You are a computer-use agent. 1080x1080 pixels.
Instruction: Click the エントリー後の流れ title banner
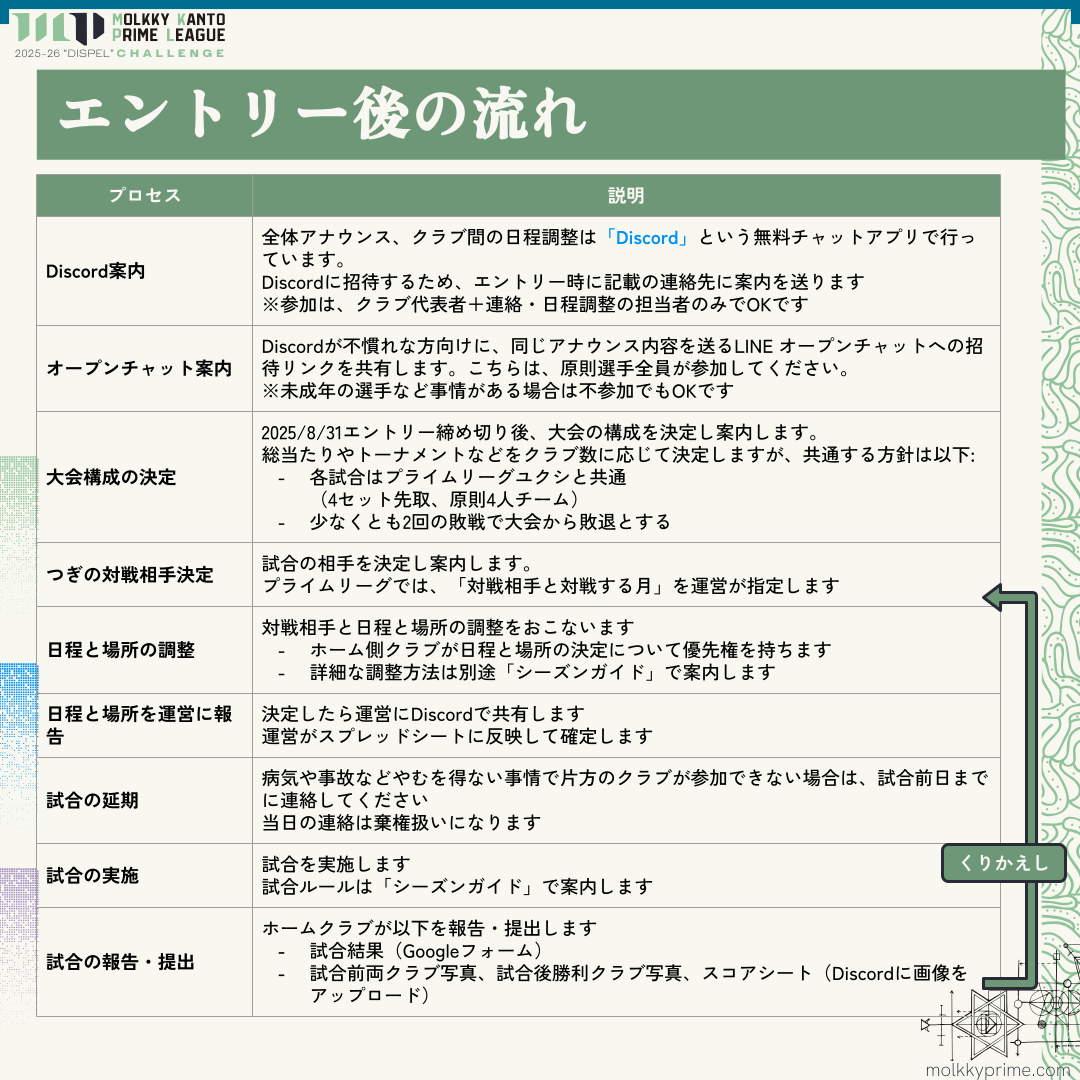320,115
